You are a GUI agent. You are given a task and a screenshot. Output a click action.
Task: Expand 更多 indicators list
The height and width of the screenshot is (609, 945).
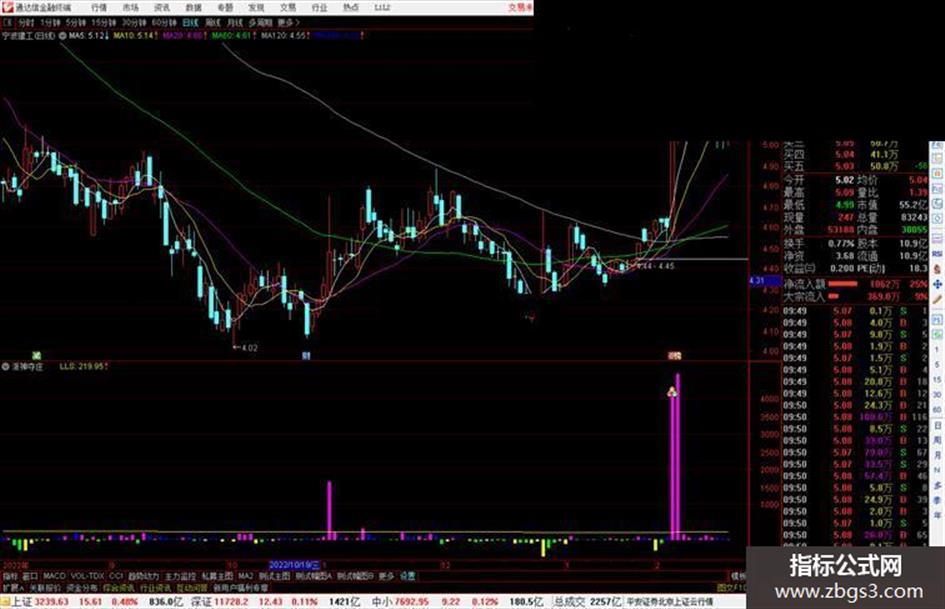(386, 576)
